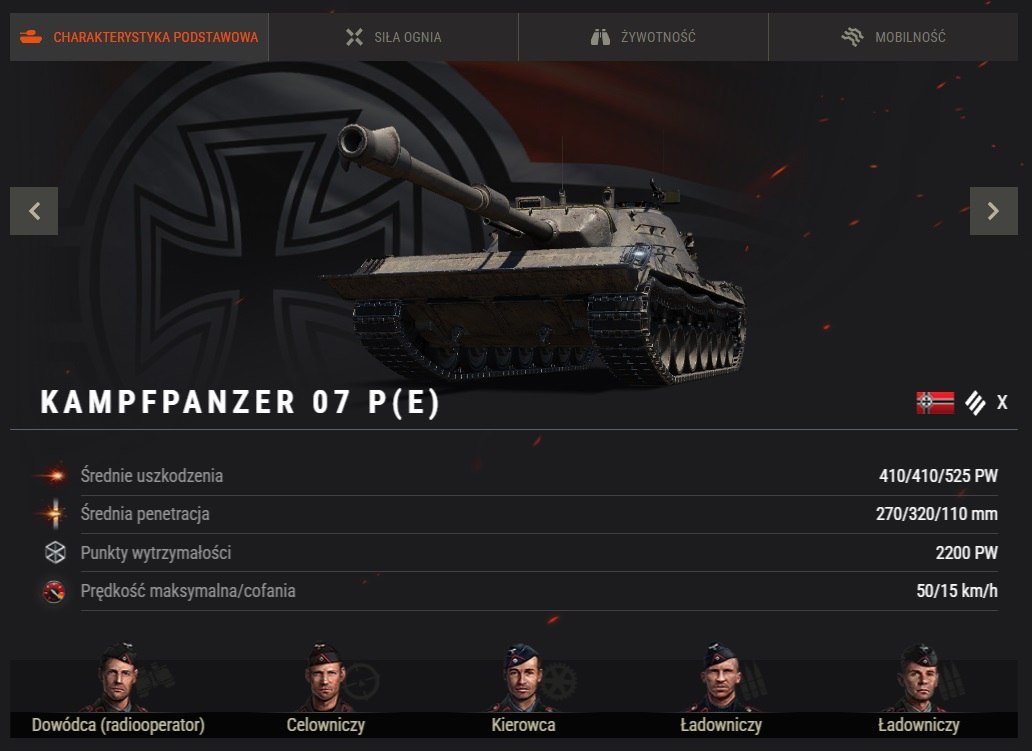Select the Dowódca (radiooperator) crew portrait

(x=118, y=678)
